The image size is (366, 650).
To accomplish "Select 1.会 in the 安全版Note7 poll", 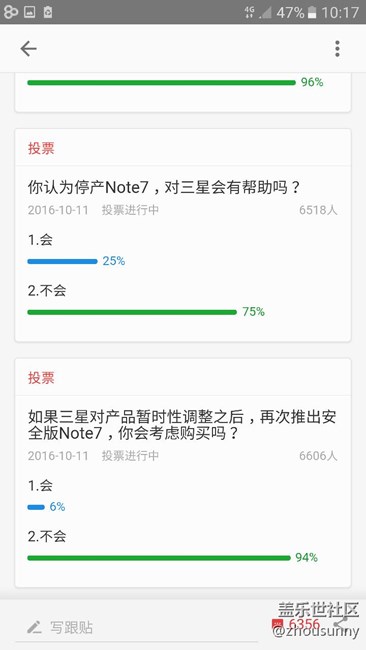I will 40,485.
